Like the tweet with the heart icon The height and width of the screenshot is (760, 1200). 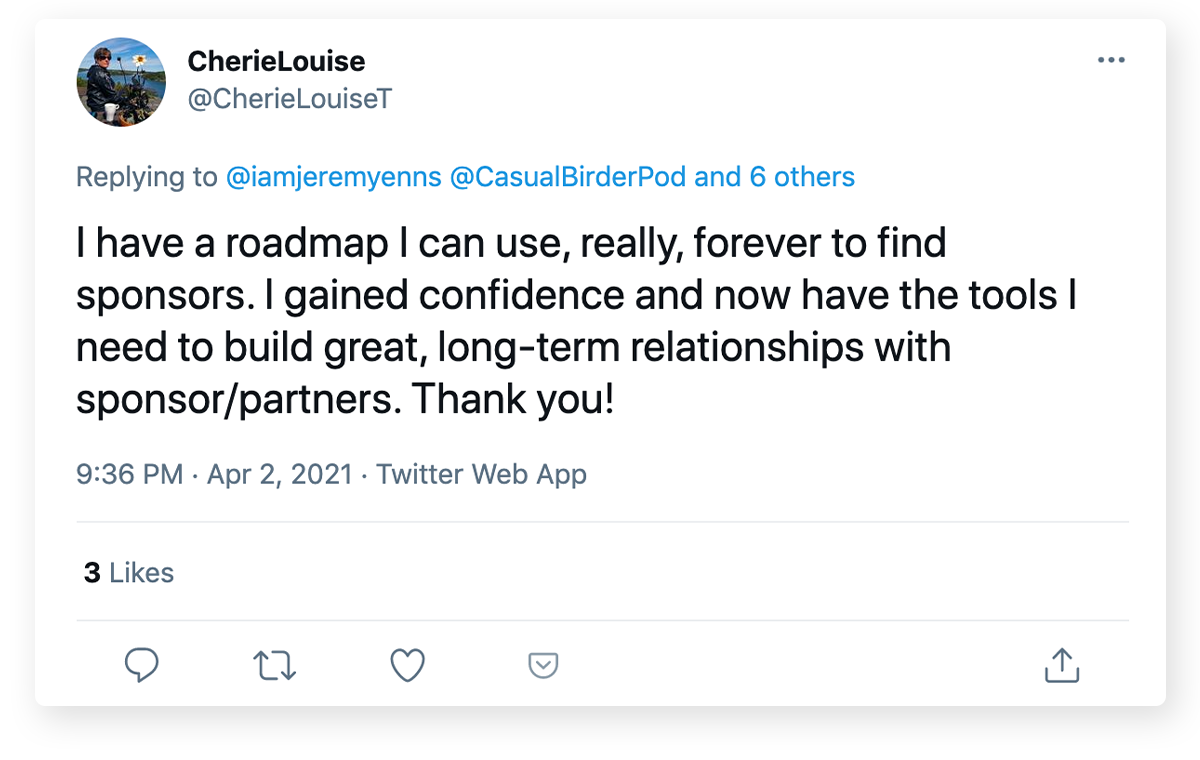tap(407, 665)
